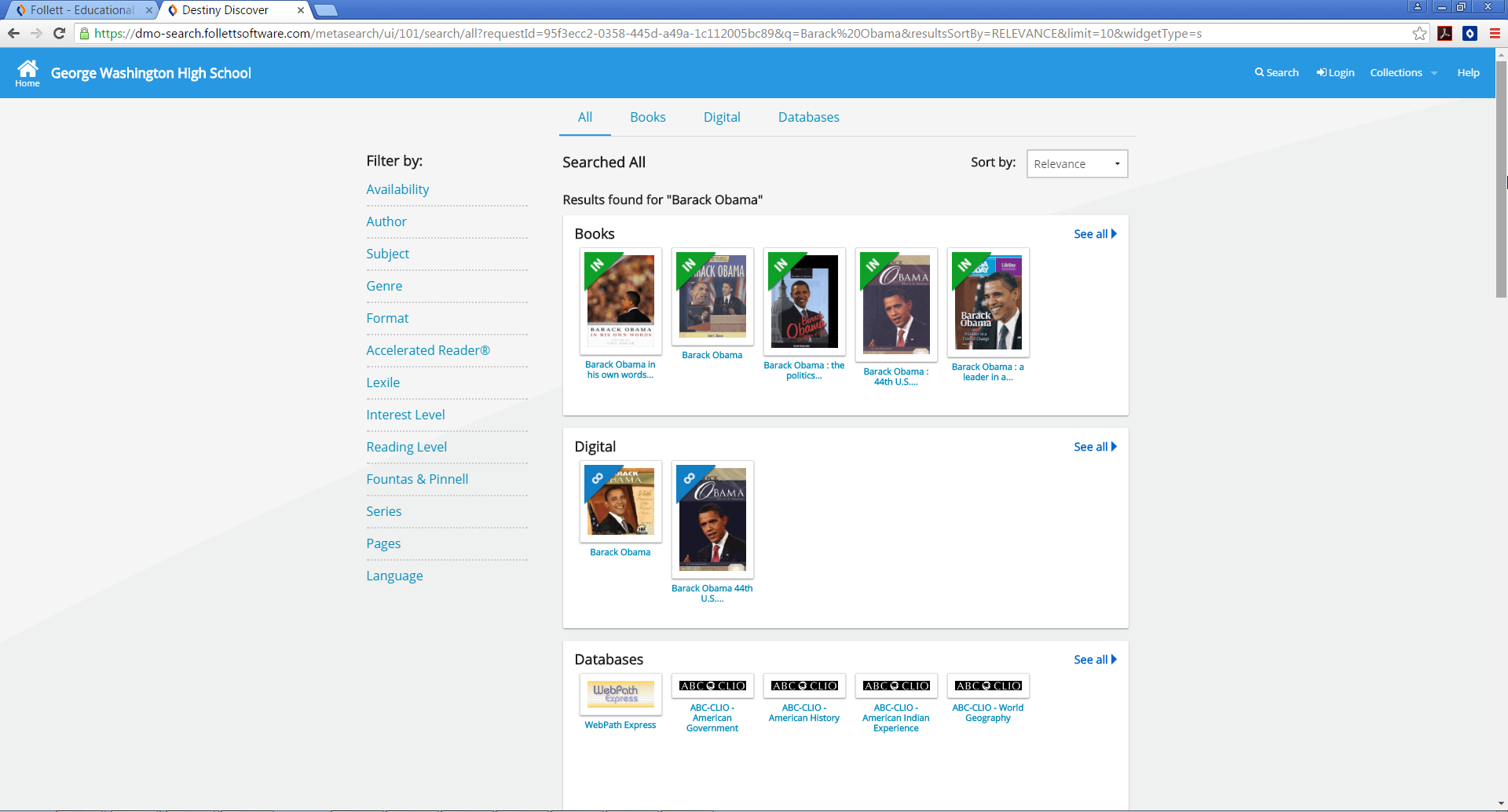The height and width of the screenshot is (812, 1508).
Task: Click the WebPath Express link
Action: point(620,725)
